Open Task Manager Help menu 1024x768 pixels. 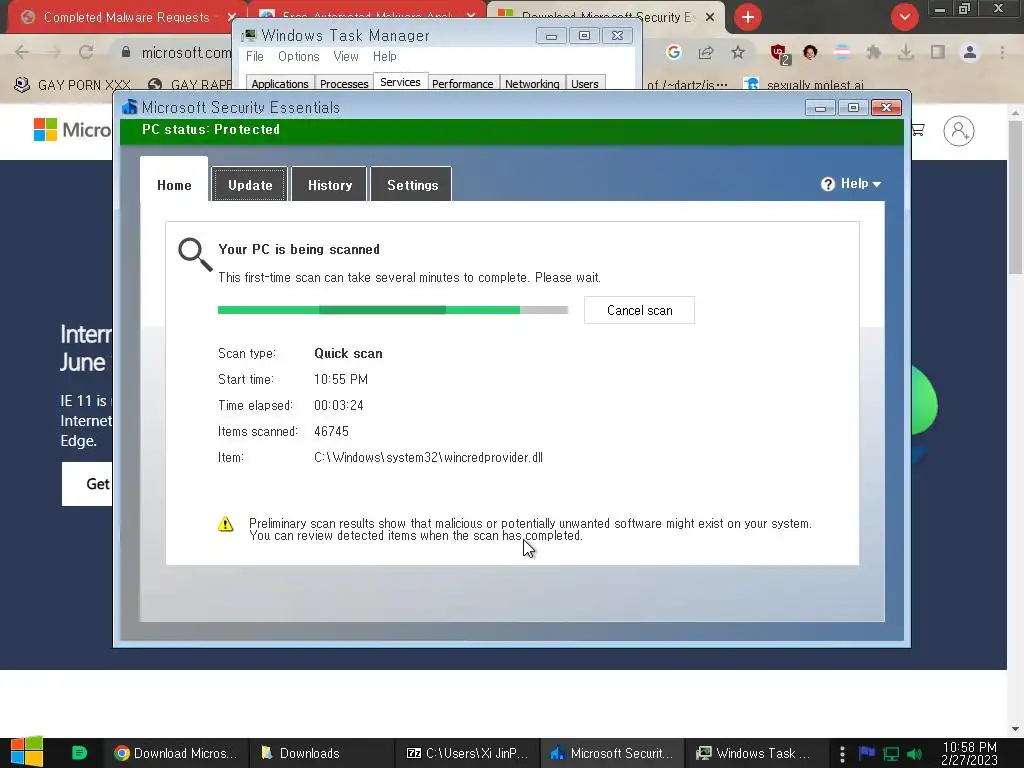click(385, 57)
